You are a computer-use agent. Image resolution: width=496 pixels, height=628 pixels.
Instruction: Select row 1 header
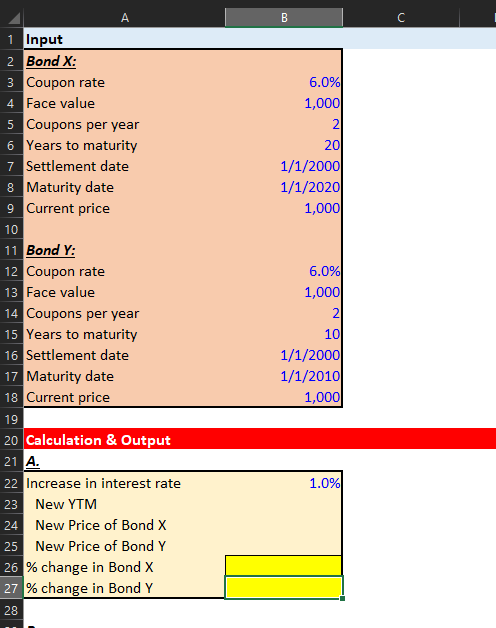pyautogui.click(x=11, y=39)
